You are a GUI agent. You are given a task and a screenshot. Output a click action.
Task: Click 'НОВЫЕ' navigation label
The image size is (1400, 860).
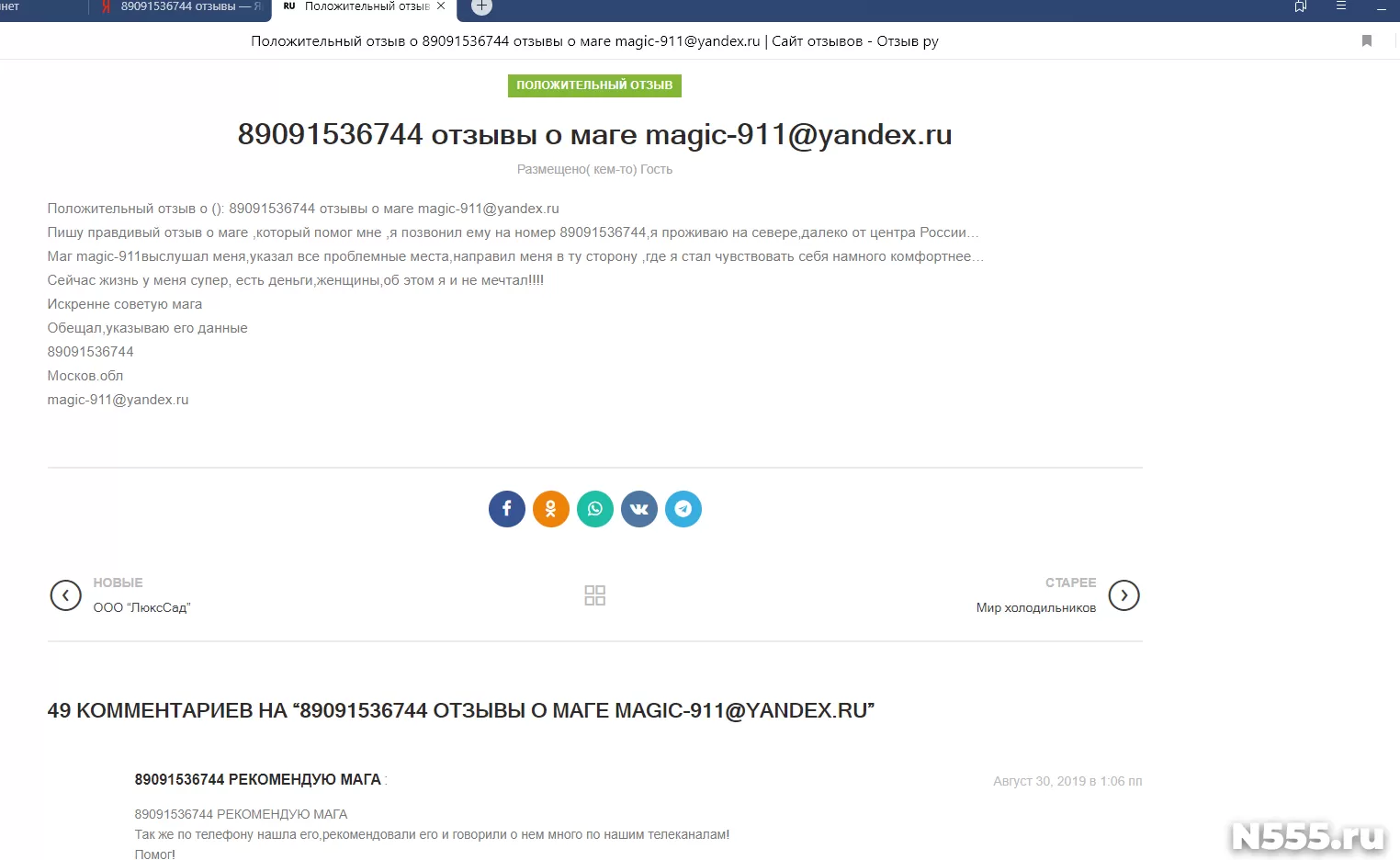(118, 583)
